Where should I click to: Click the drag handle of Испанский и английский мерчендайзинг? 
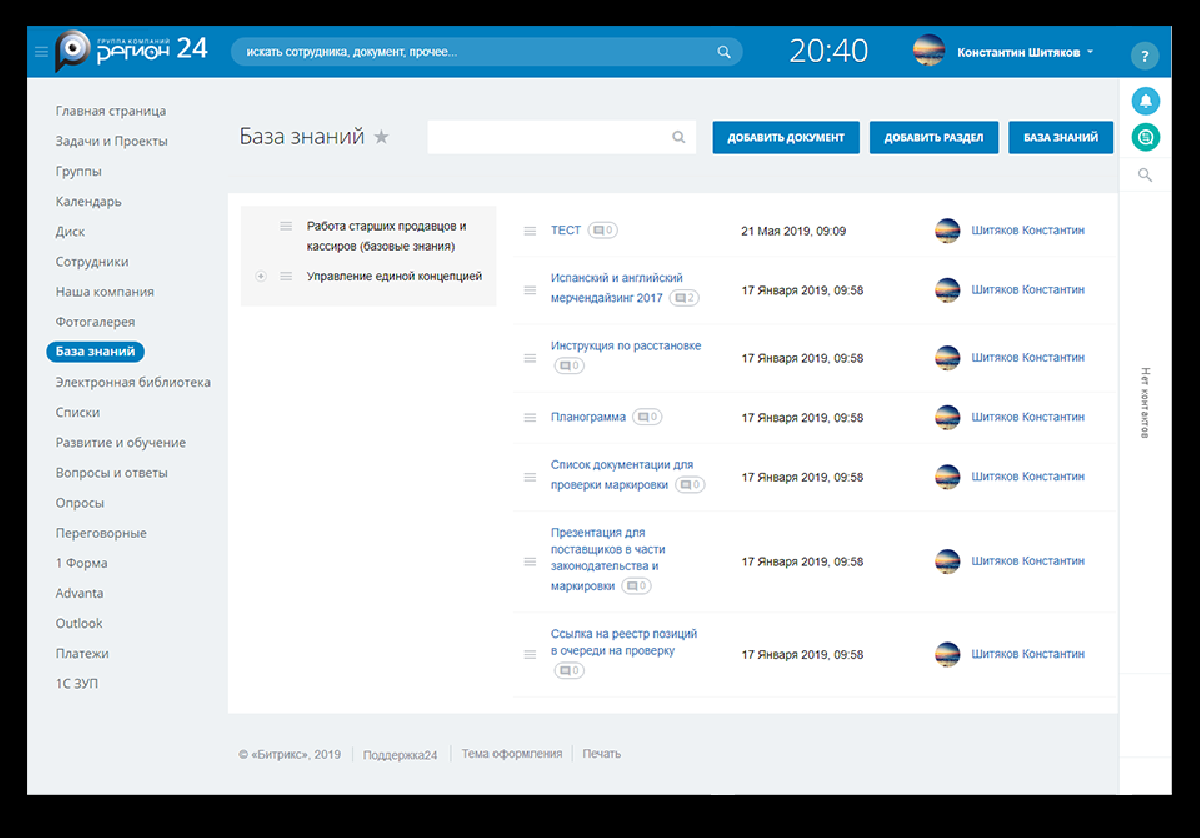pos(530,290)
